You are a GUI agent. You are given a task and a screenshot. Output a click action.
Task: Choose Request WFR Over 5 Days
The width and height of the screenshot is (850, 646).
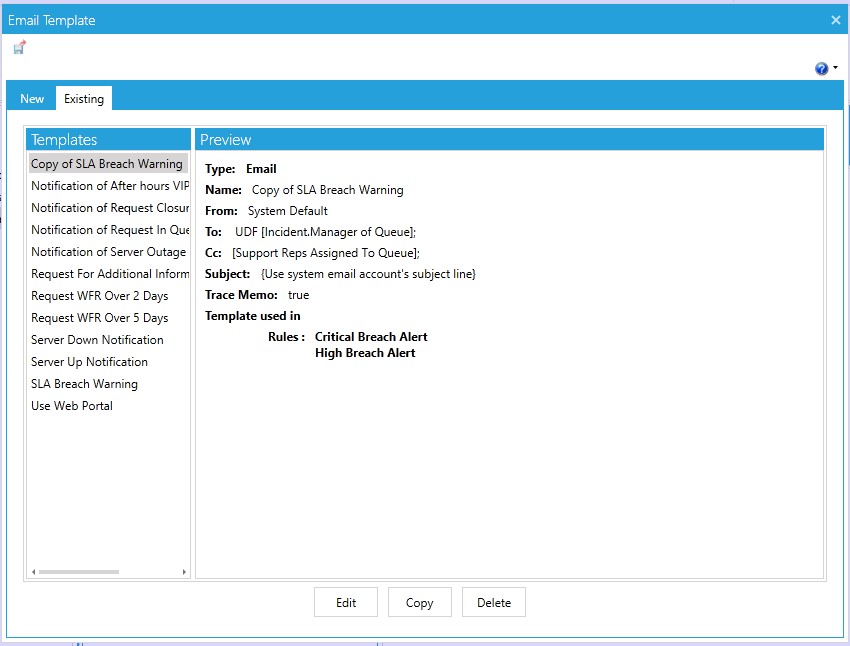pyautogui.click(x=100, y=318)
